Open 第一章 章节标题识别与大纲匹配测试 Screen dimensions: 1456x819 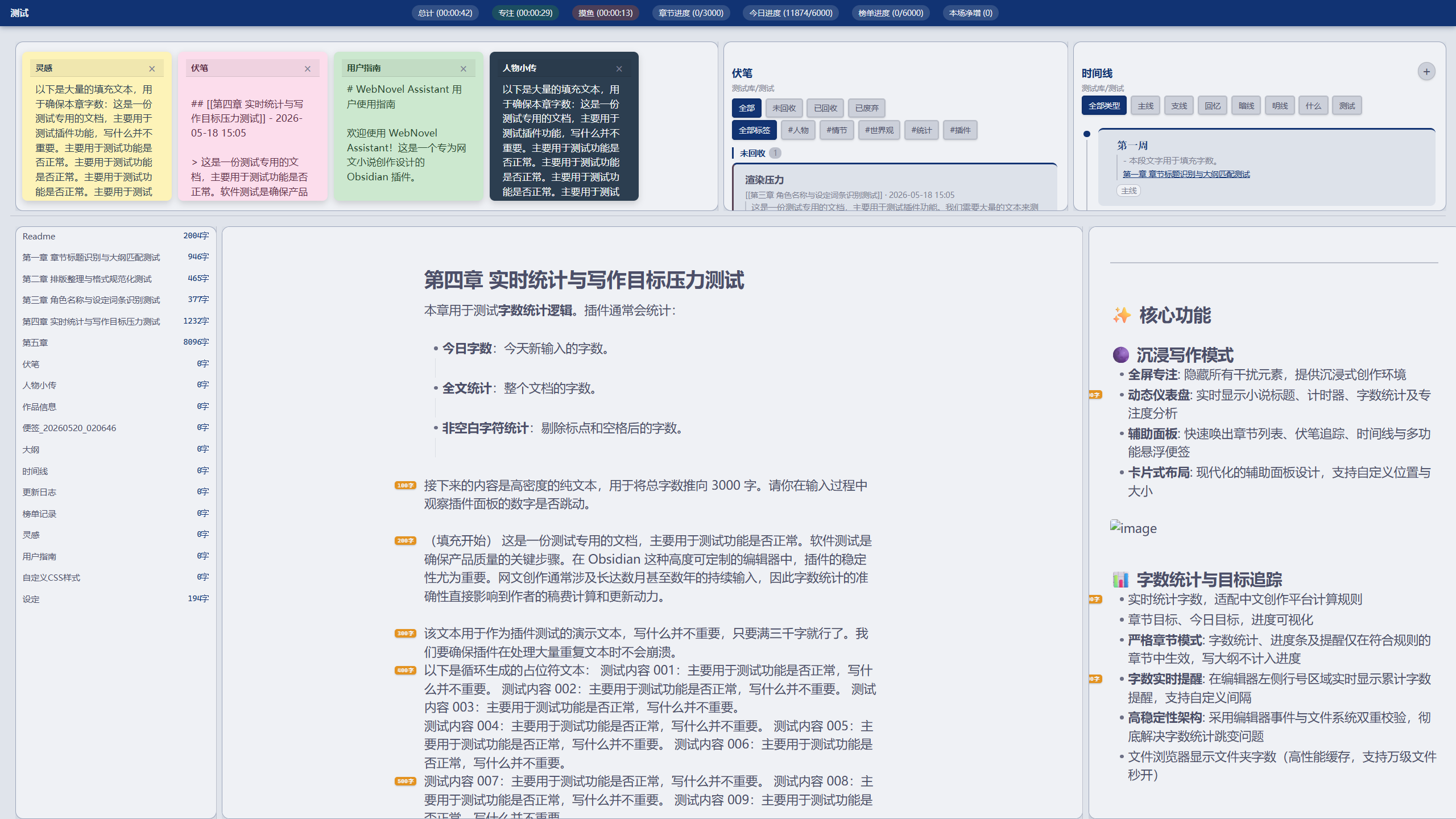click(115, 257)
